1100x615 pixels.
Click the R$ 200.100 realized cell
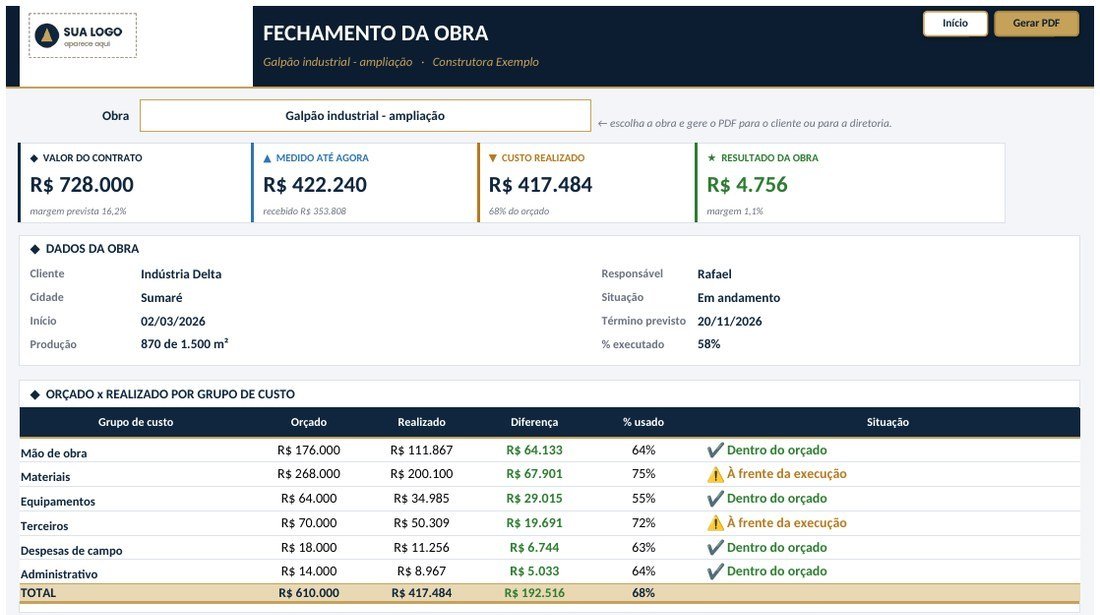(x=422, y=474)
